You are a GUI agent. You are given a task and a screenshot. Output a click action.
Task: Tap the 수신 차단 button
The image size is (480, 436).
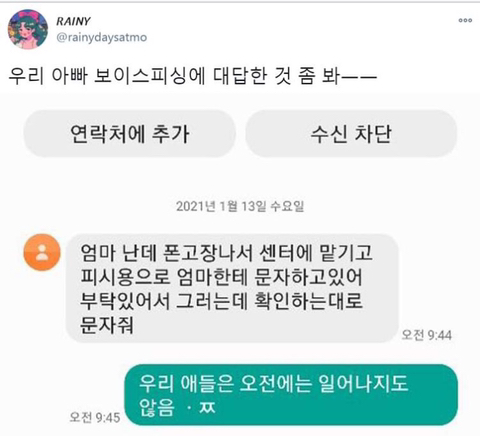351,134
